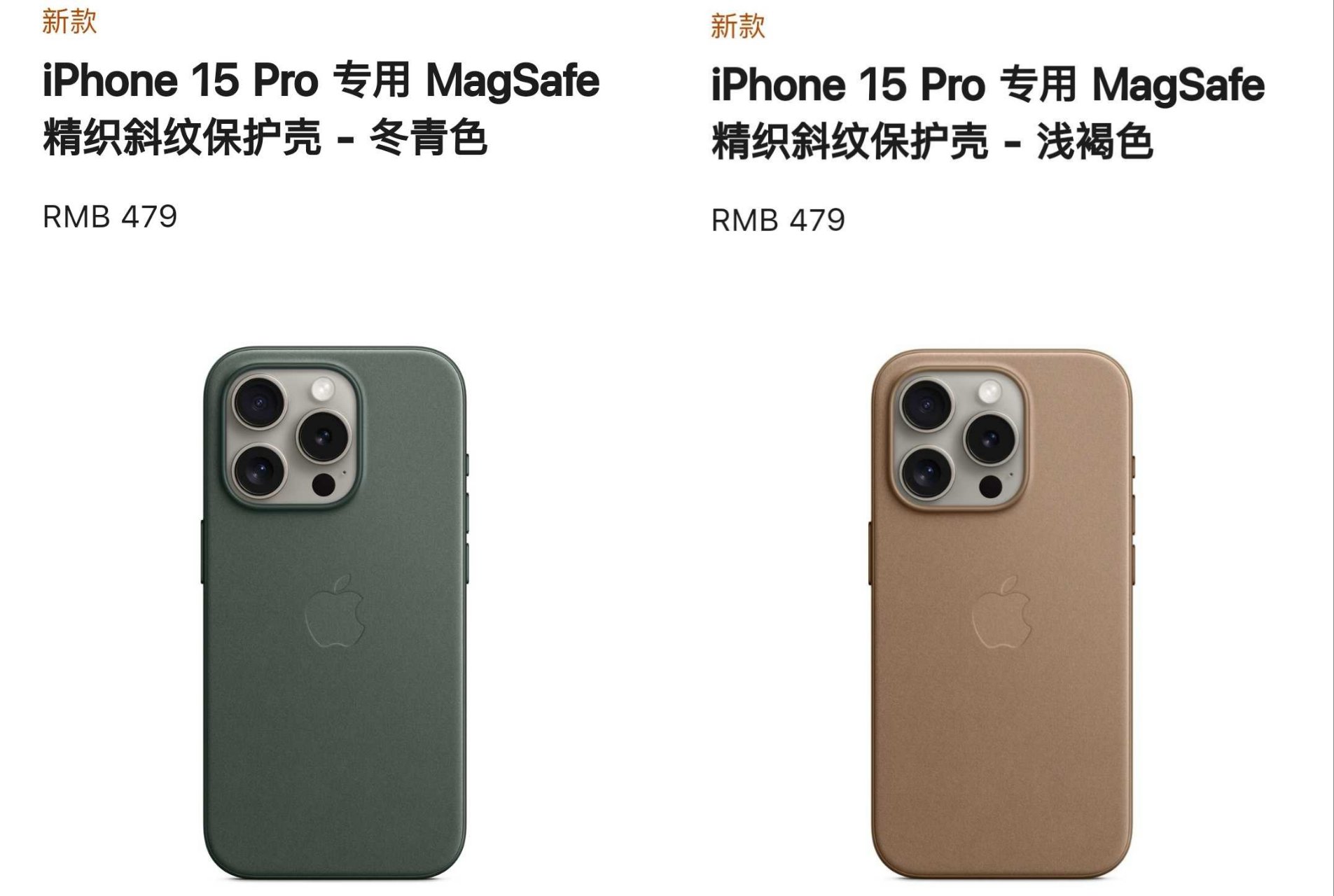Click right-side camera lens on green case
Image resolution: width=1334 pixels, height=896 pixels.
(x=324, y=435)
